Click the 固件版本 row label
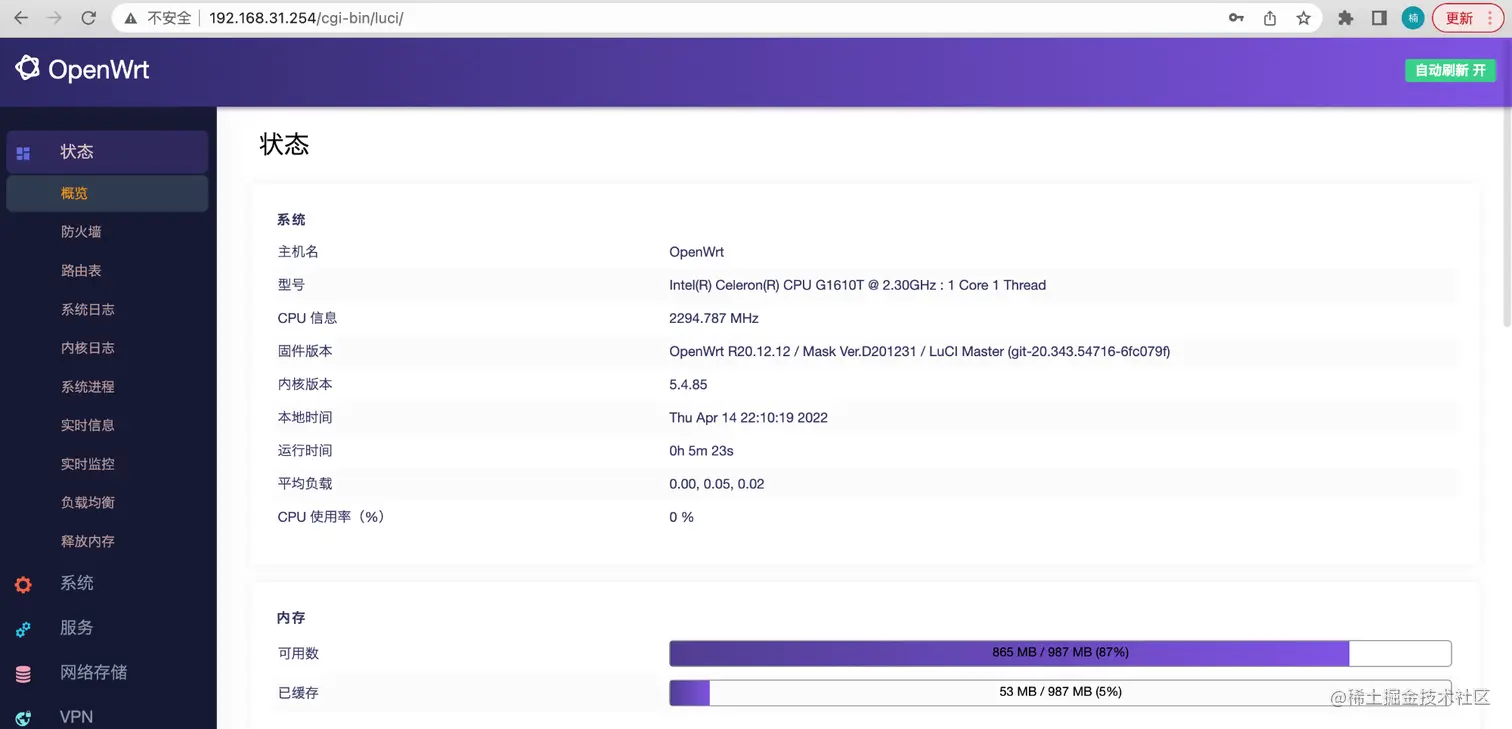This screenshot has width=1512, height=729. 305,351
